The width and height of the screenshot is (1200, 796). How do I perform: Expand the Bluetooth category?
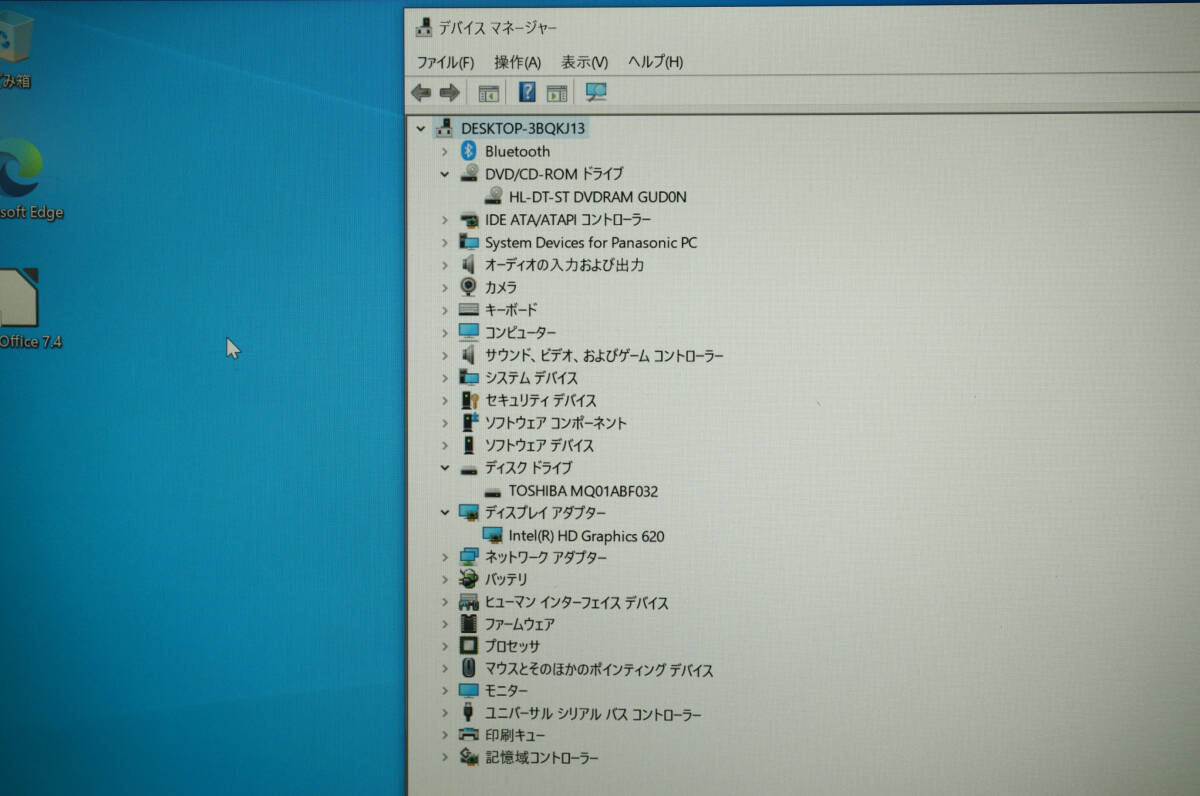[x=445, y=152]
